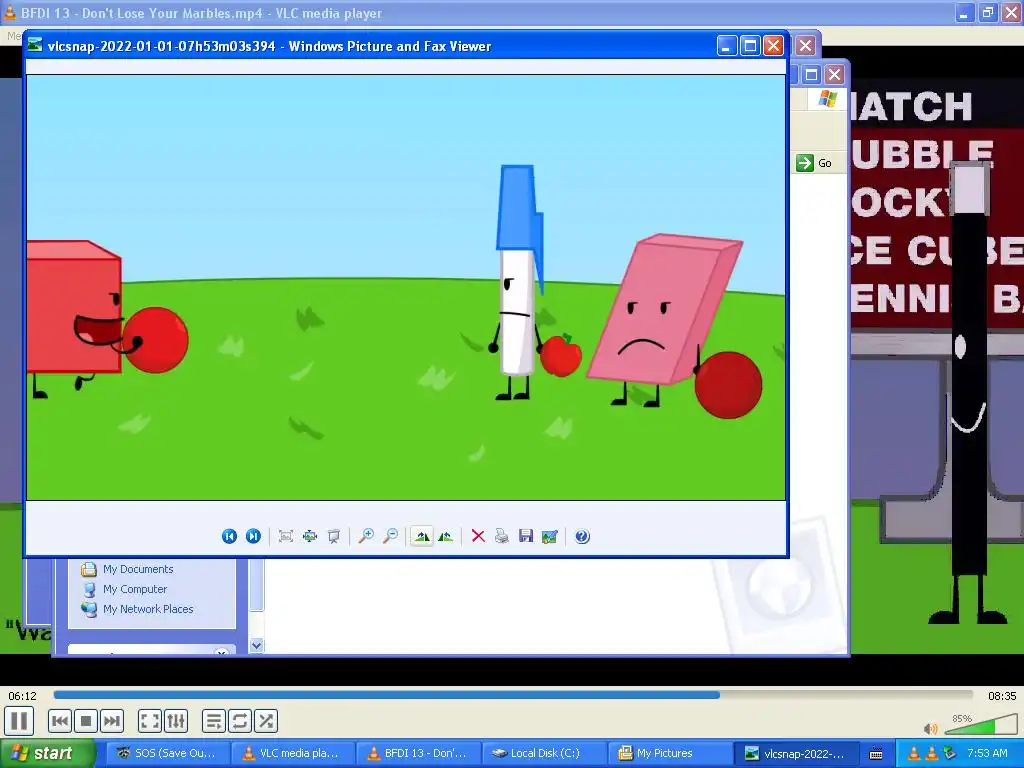
Task: Select Actual Size view icon
Action: (310, 536)
